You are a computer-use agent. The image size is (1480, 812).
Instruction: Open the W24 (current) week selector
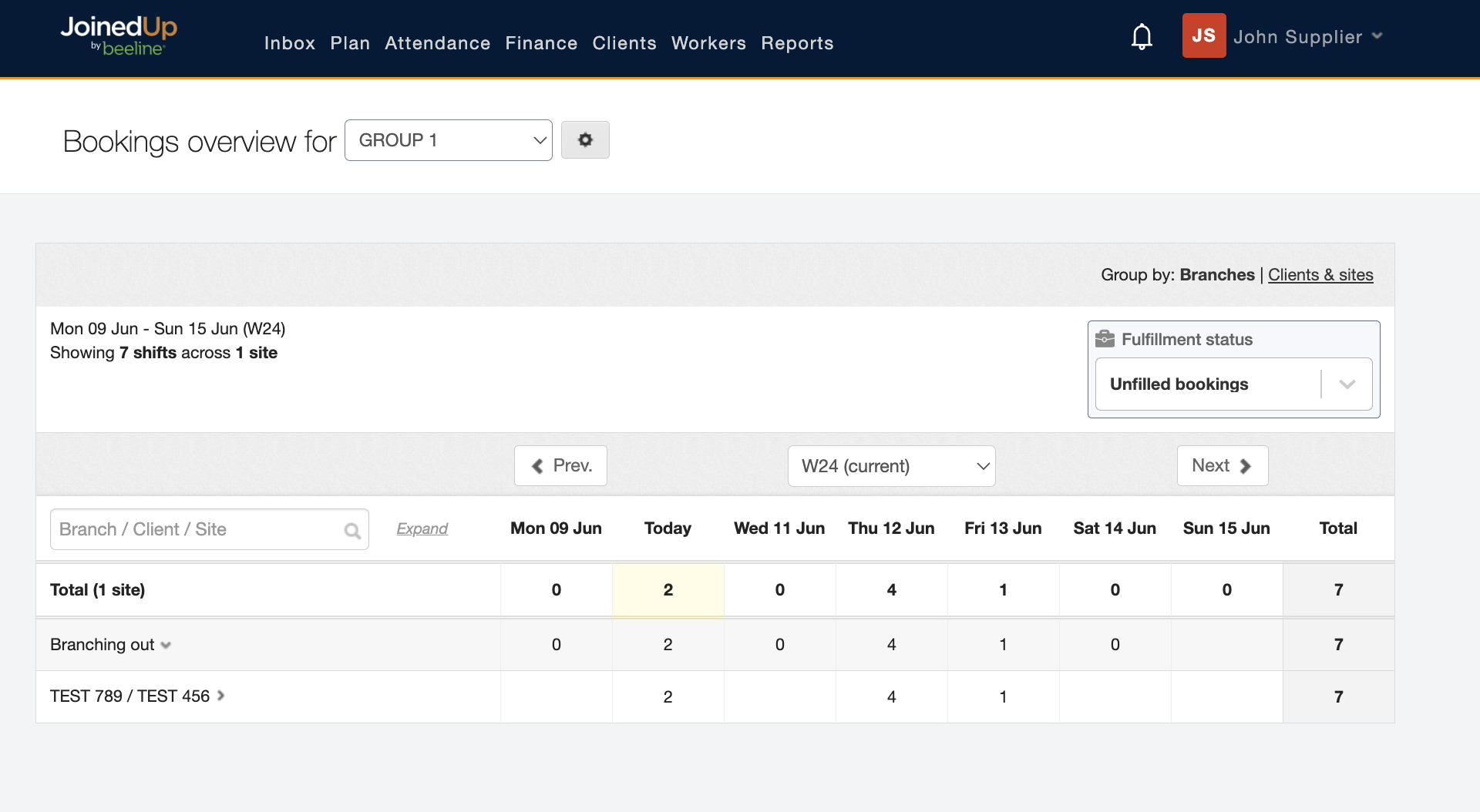[x=891, y=466]
